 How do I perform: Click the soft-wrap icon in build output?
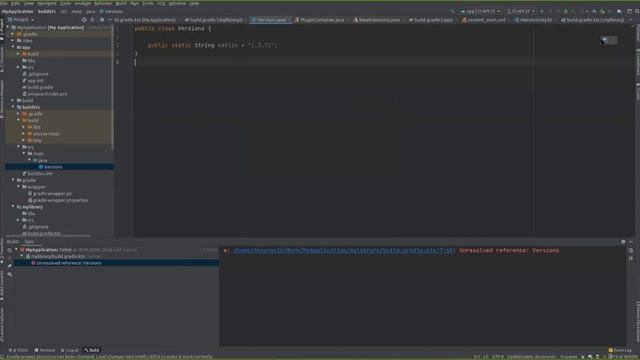(x=631, y=251)
